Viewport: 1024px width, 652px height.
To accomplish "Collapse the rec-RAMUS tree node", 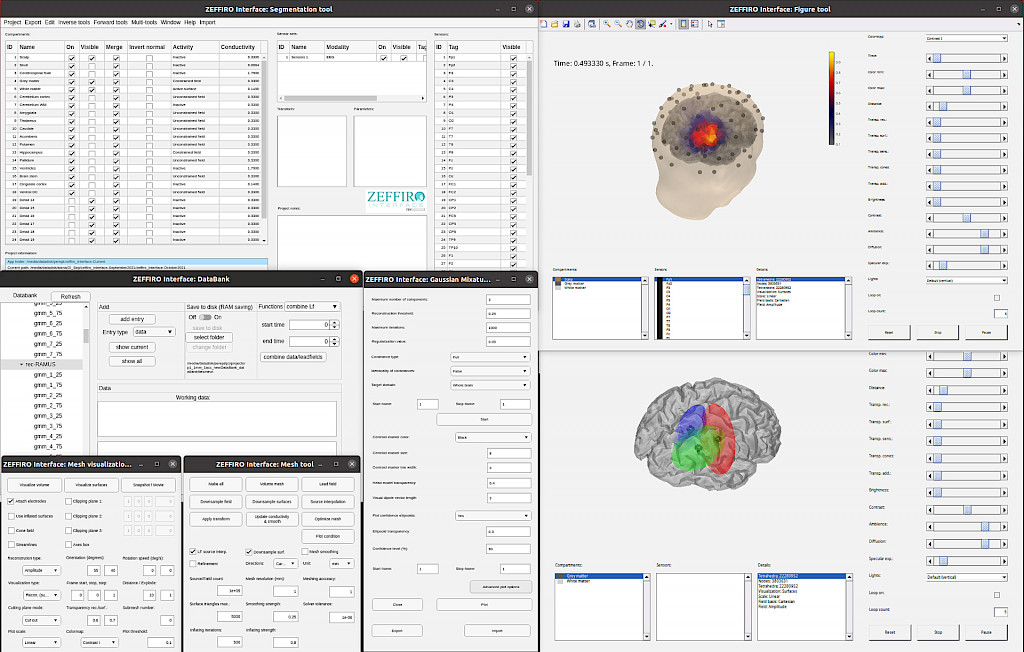I will point(23,365).
